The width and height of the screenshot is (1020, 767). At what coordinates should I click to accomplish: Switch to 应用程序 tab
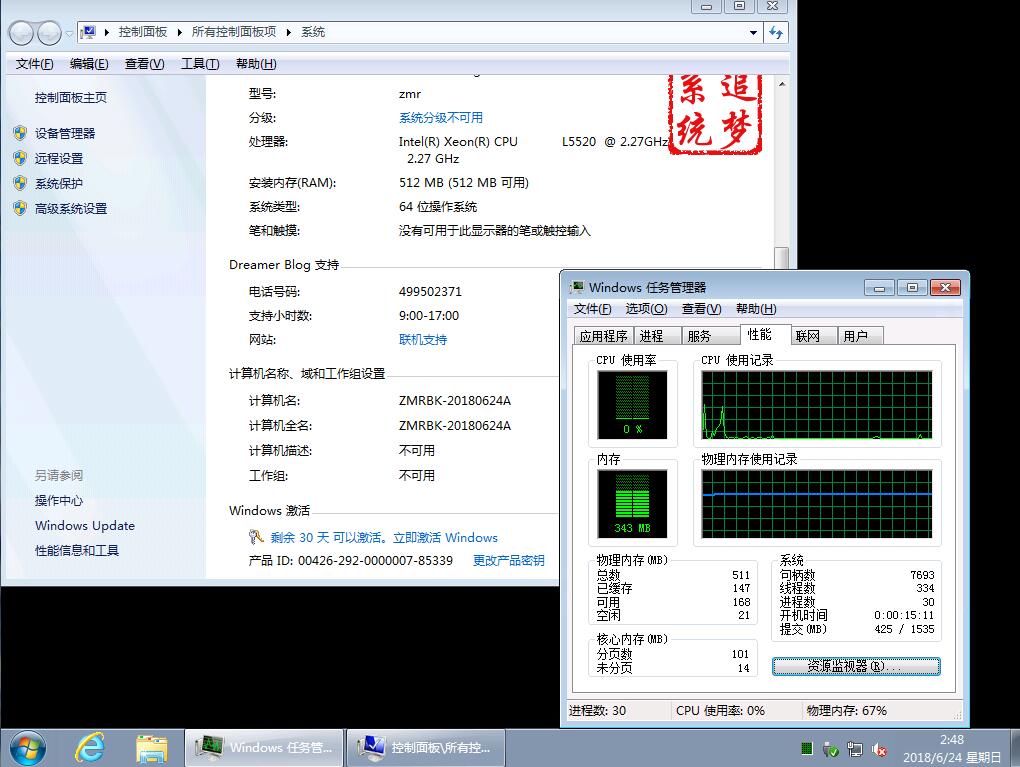pyautogui.click(x=604, y=336)
